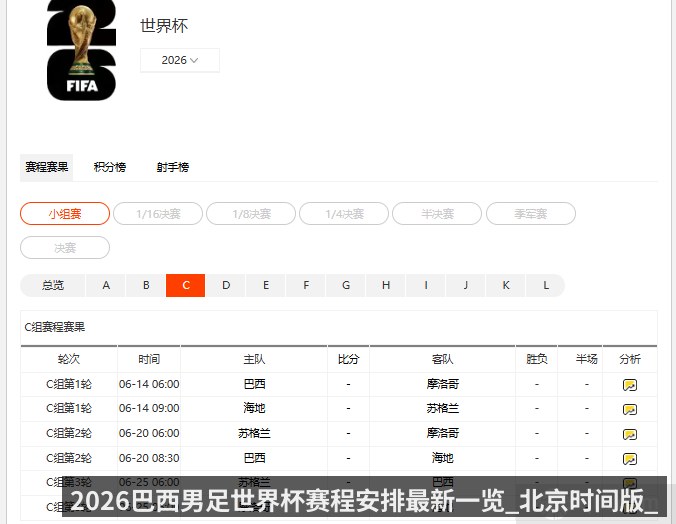This screenshot has height=524, width=676.
Task: Click the 06-14 06:00 time cell
Action: 149,384
